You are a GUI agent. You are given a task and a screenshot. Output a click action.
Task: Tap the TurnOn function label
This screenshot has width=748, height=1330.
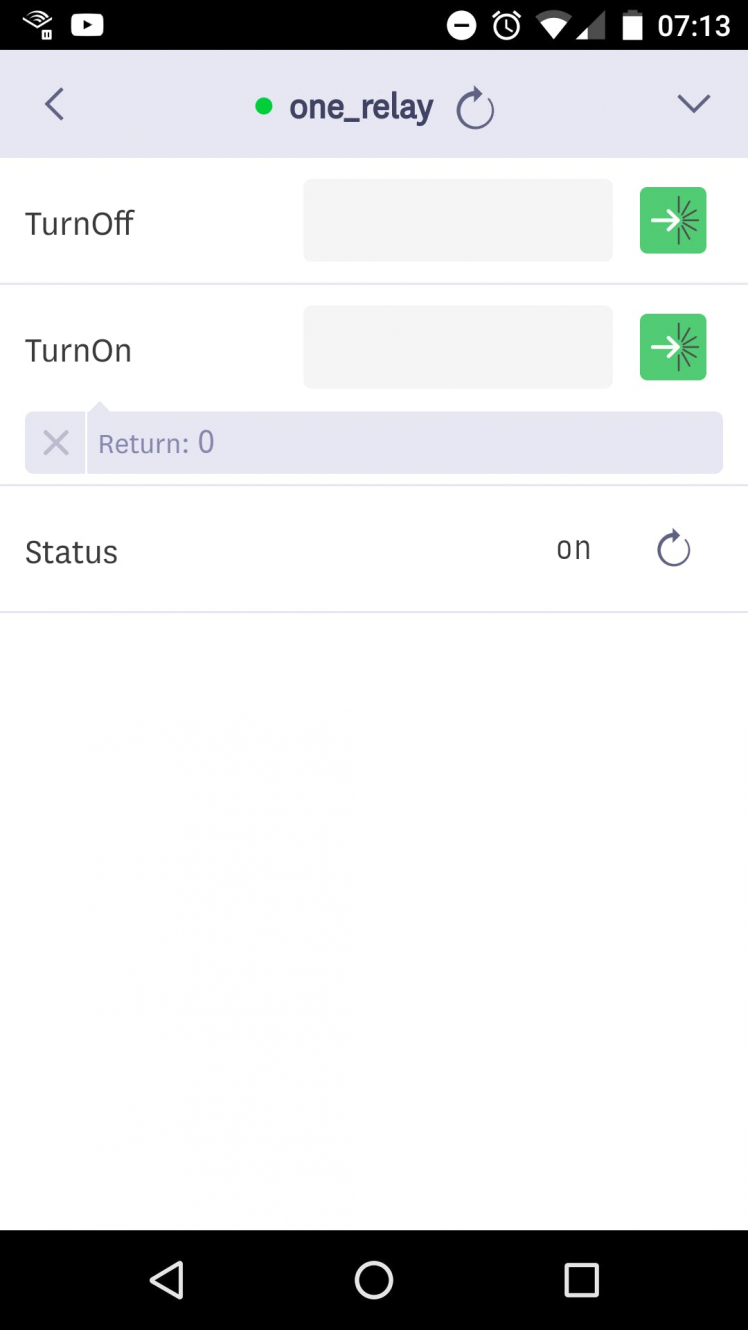[x=79, y=351]
